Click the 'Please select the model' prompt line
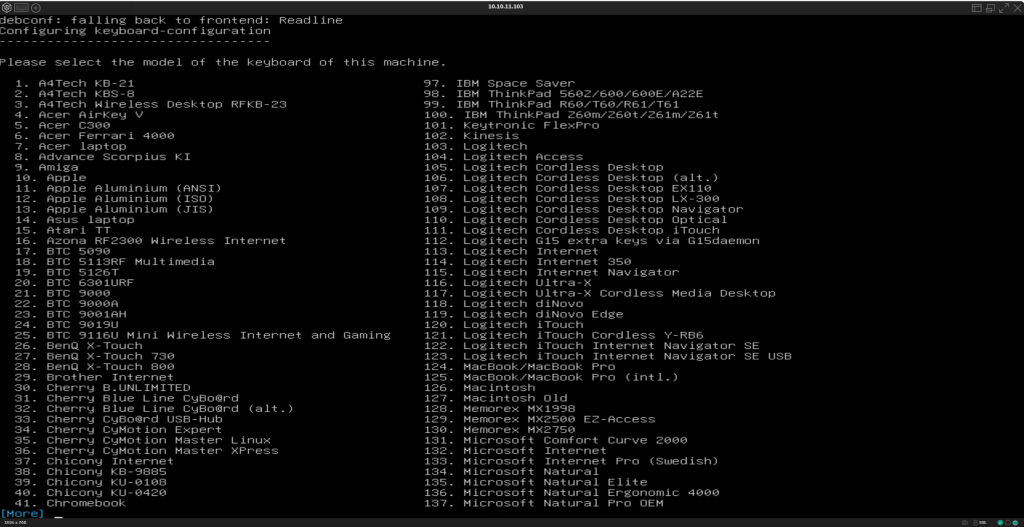Viewport: 1024px width, 527px height. pyautogui.click(x=223, y=62)
